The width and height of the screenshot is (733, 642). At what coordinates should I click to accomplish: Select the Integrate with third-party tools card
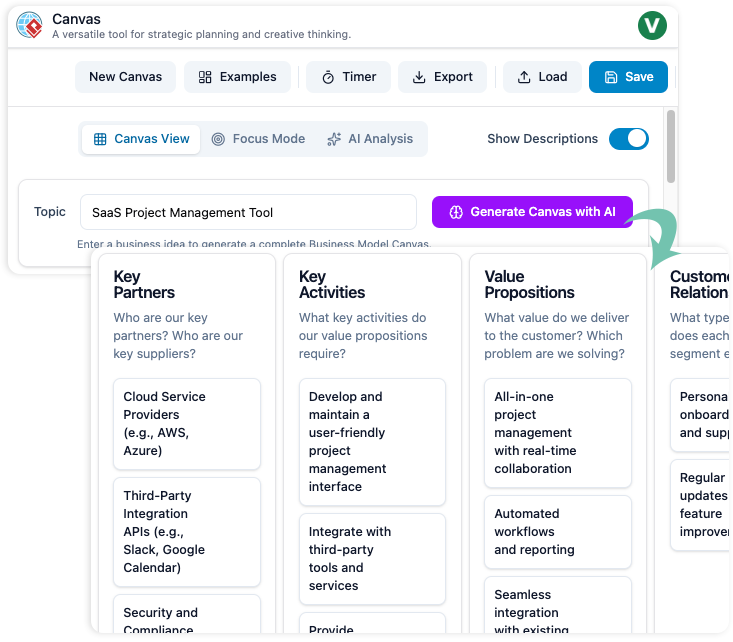pyautogui.click(x=372, y=558)
